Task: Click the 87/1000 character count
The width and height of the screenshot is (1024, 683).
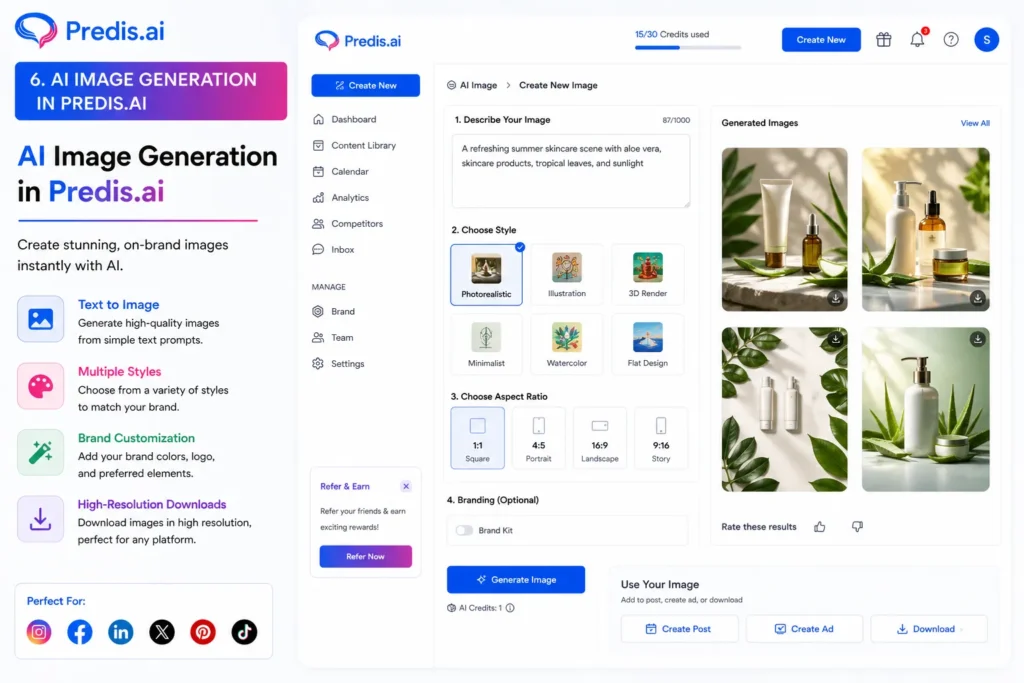Action: click(676, 120)
